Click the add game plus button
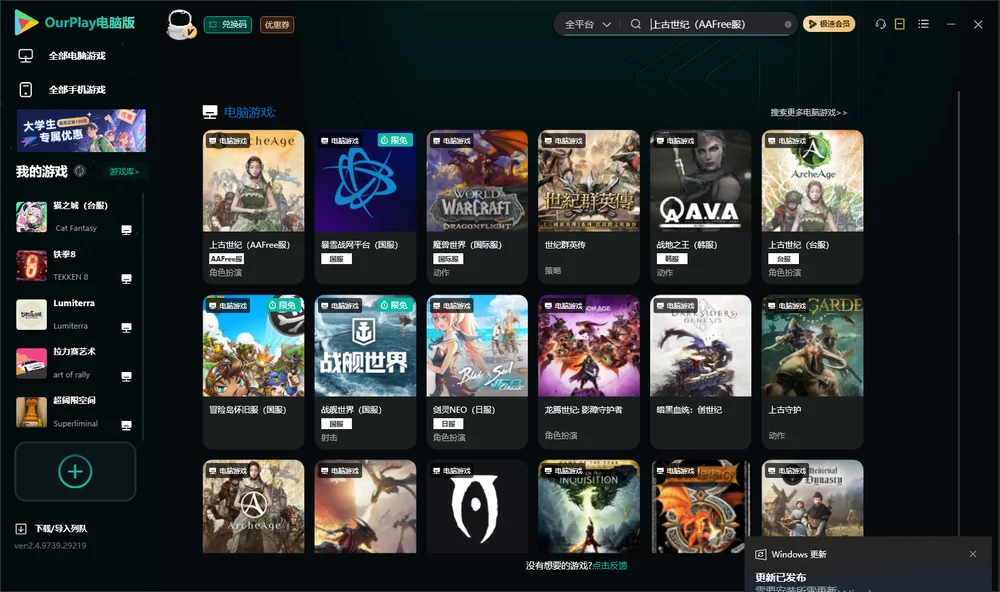This screenshot has width=1000, height=592. tap(75, 471)
